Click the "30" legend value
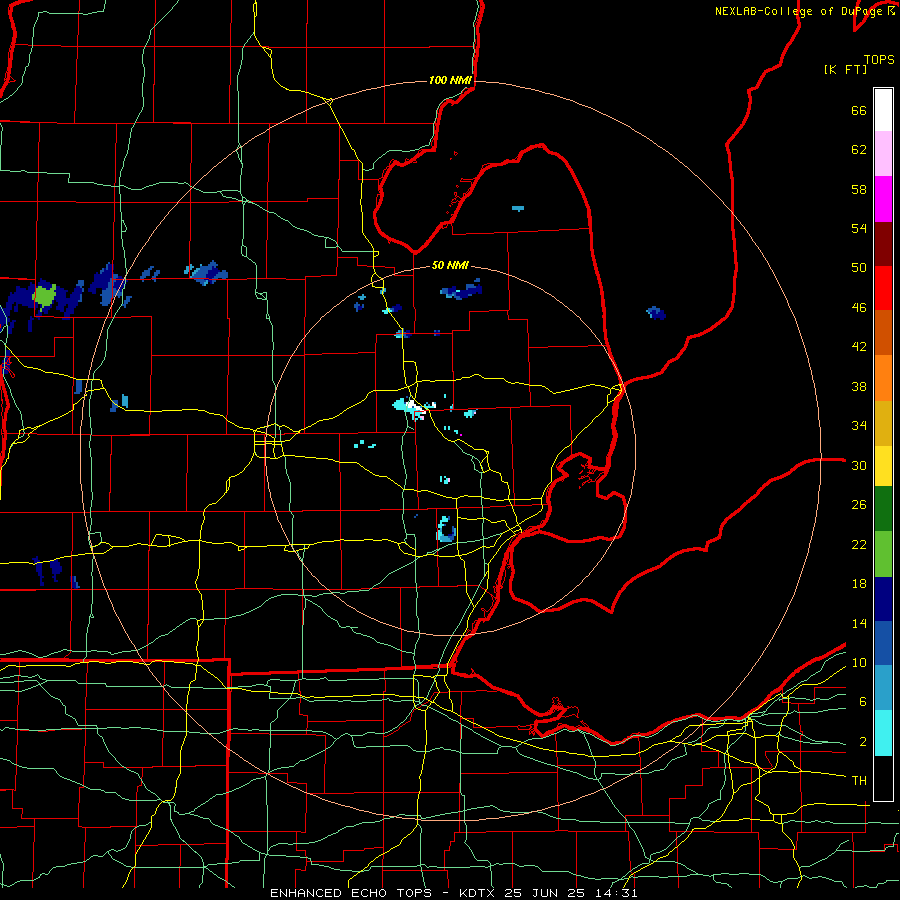The height and width of the screenshot is (900, 900). 859,465
